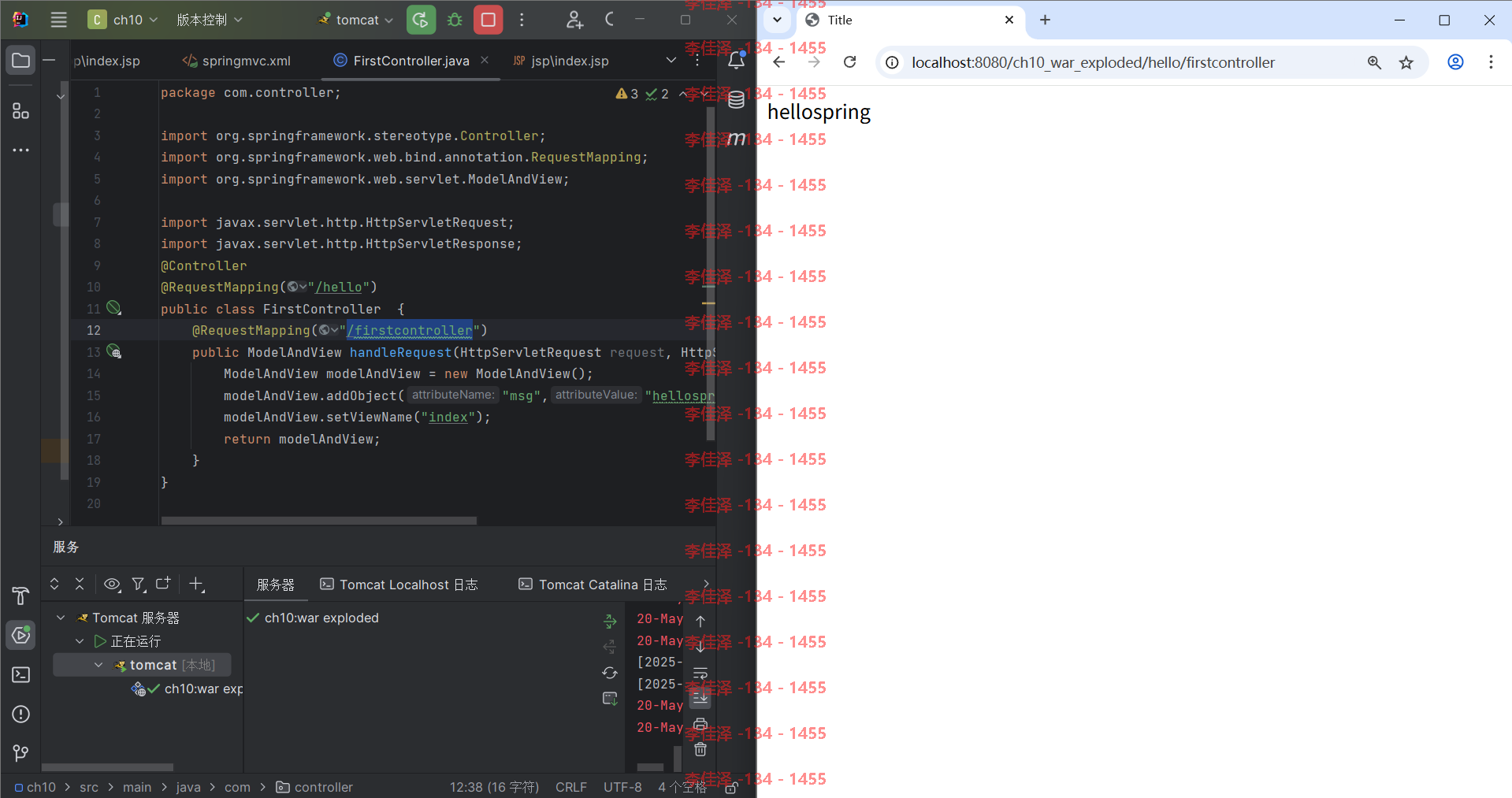Screen dimensions: 1512x798
Task: Click the UTF-8 encoding widget
Action: pos(622,787)
